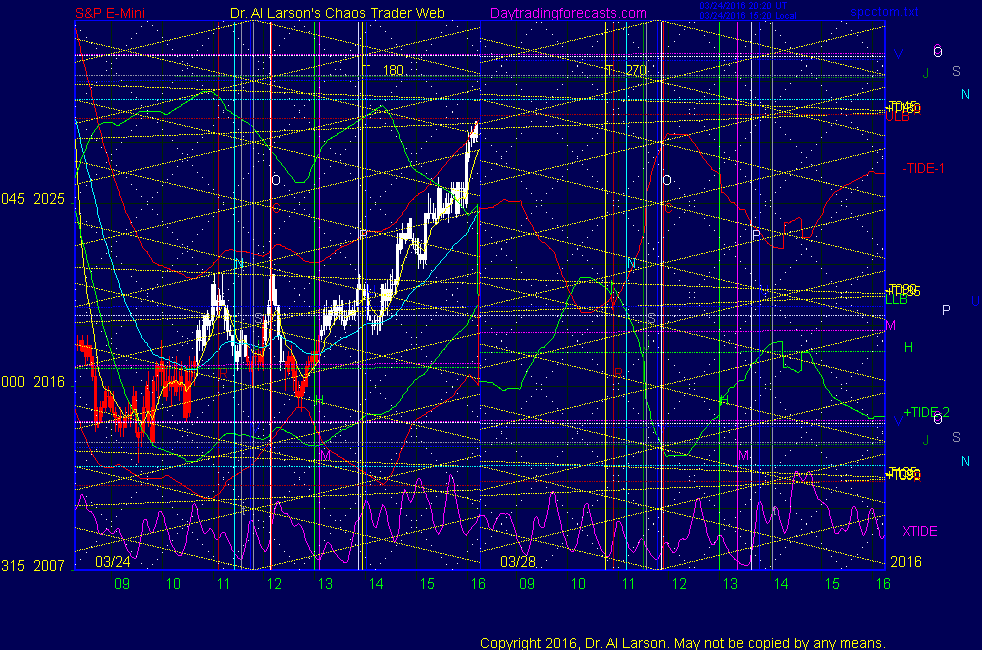Select the copyright notice for Dr. Al Larson

tap(683, 643)
